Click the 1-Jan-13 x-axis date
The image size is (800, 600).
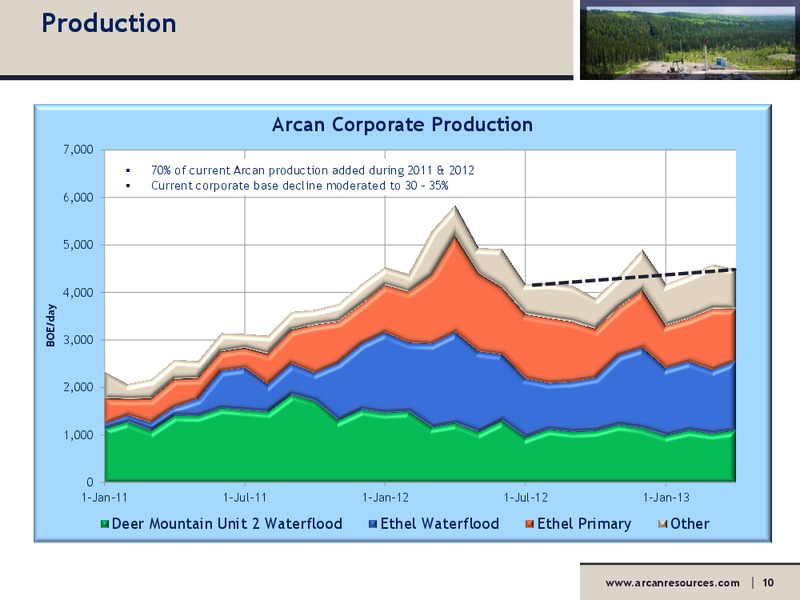tap(666, 497)
